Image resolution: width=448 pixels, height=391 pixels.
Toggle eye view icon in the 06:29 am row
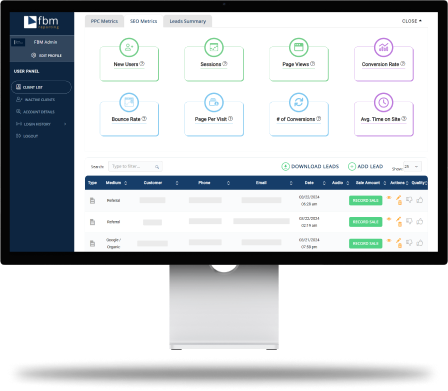click(389, 198)
